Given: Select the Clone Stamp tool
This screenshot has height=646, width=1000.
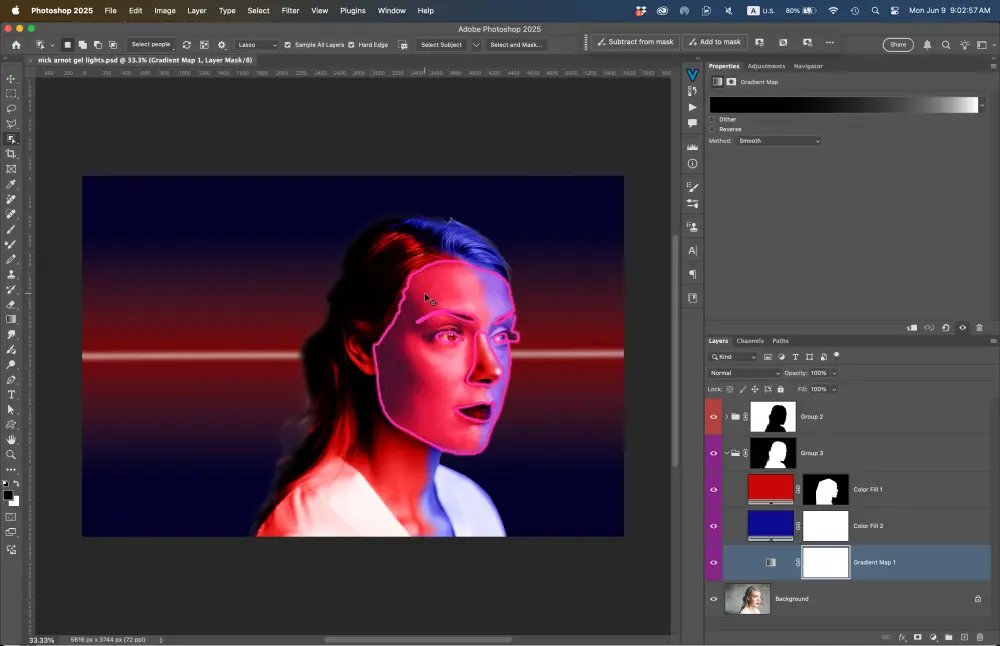Looking at the screenshot, I should point(11,275).
